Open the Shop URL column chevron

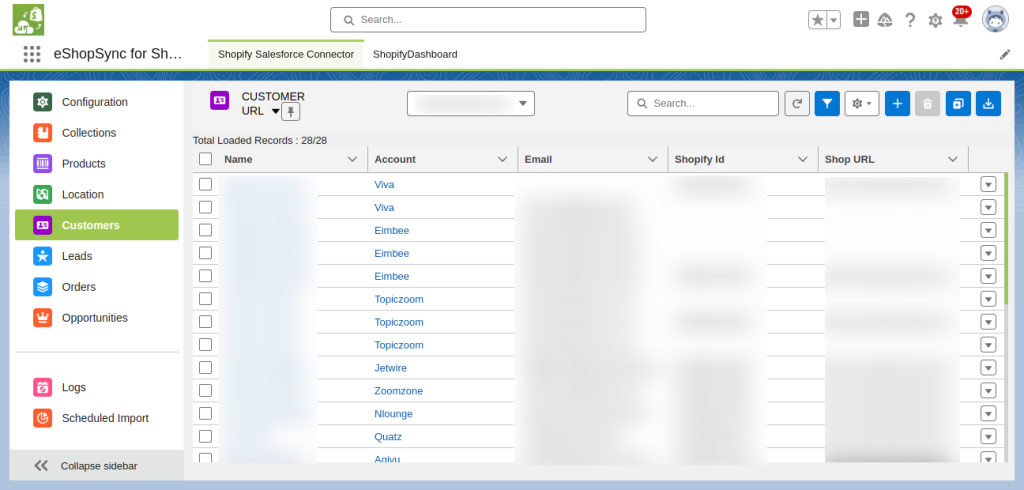953,159
